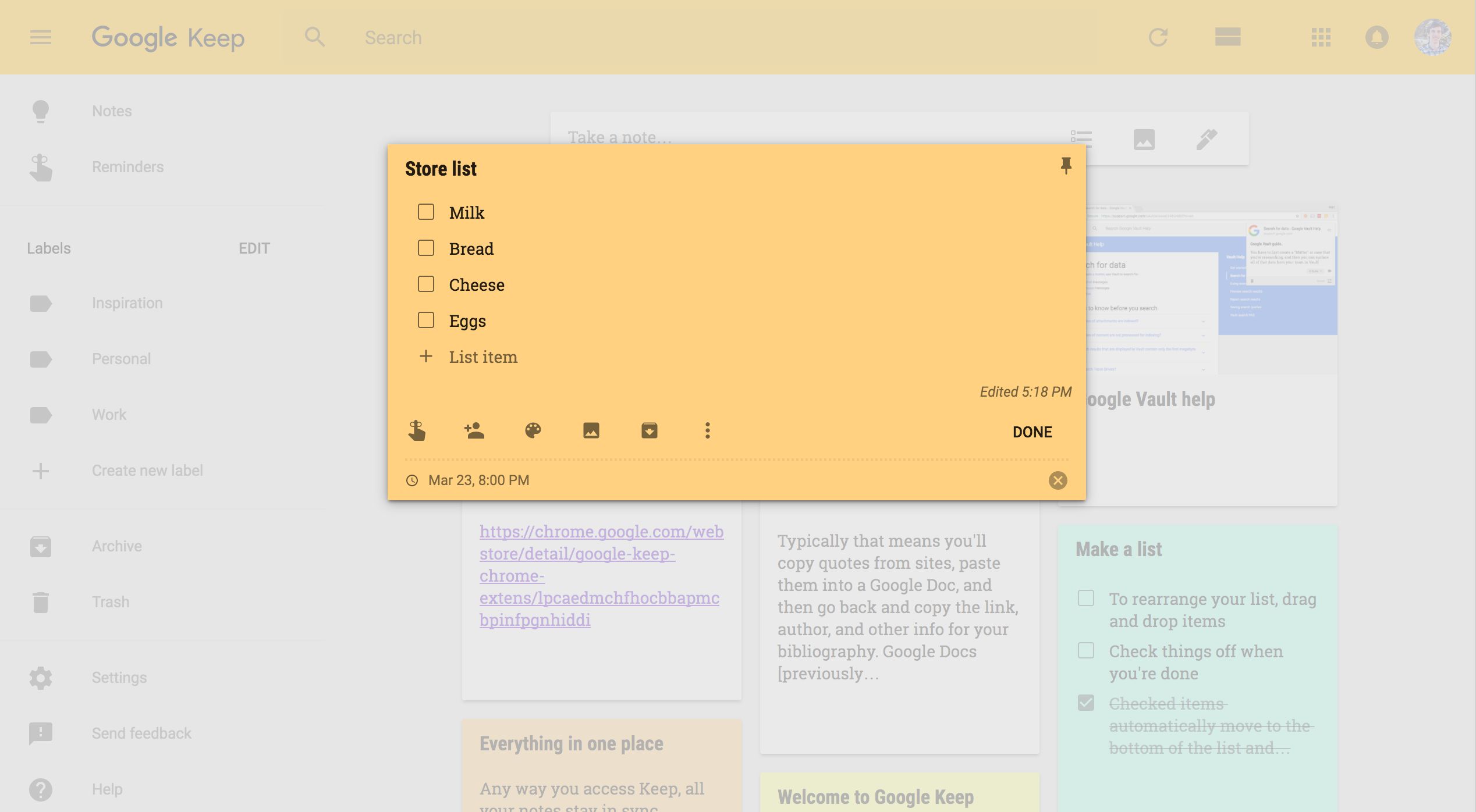1476x812 pixels.
Task: Switch to list view layout
Action: pyautogui.click(x=1227, y=38)
